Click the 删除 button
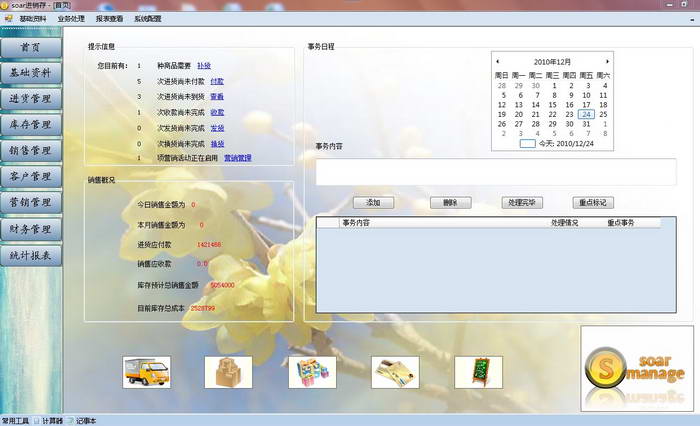The width and height of the screenshot is (700, 426). tap(450, 203)
